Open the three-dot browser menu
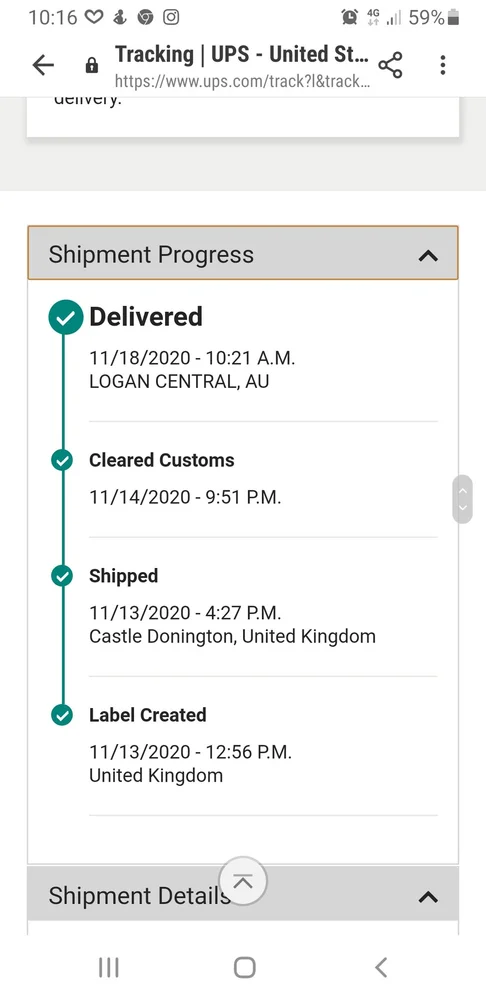The image size is (486, 1000). pos(443,64)
